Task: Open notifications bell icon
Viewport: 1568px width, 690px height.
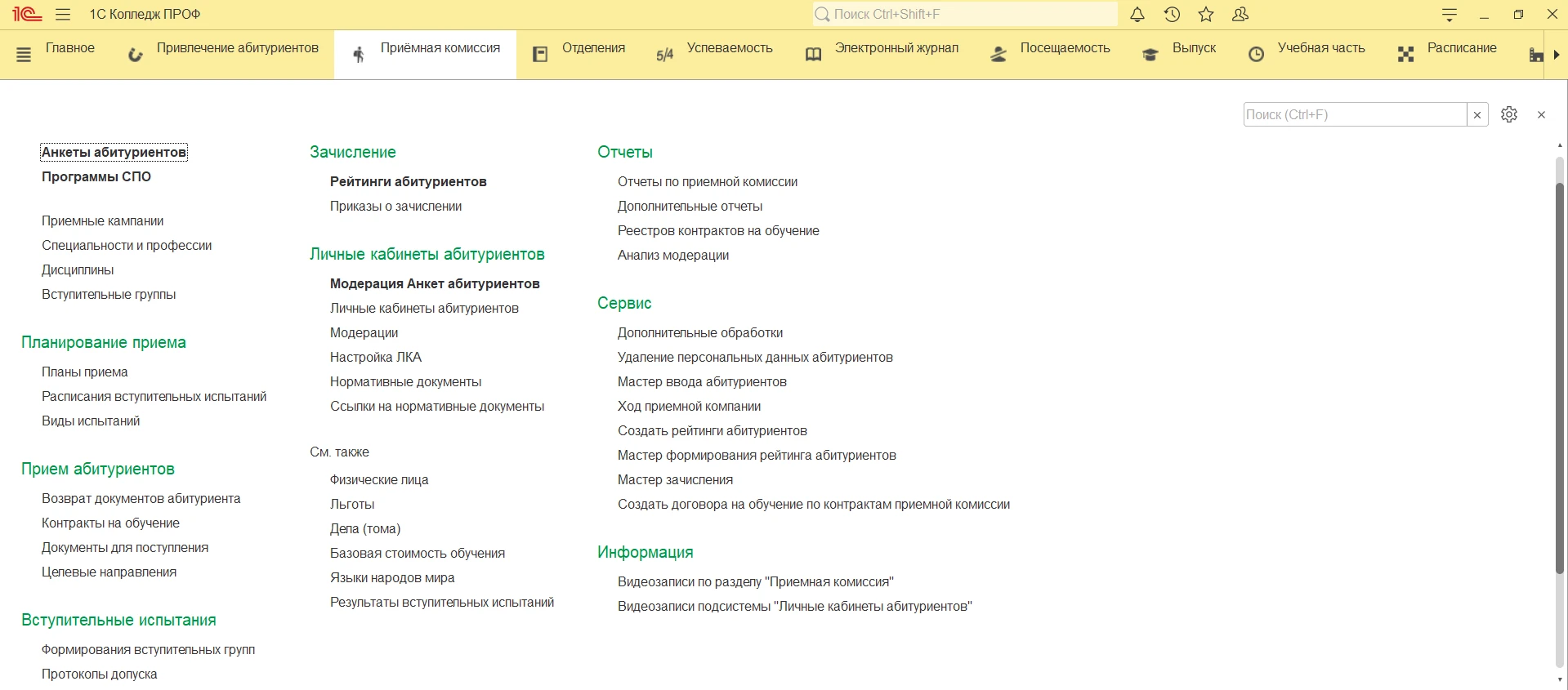Action: (x=1137, y=14)
